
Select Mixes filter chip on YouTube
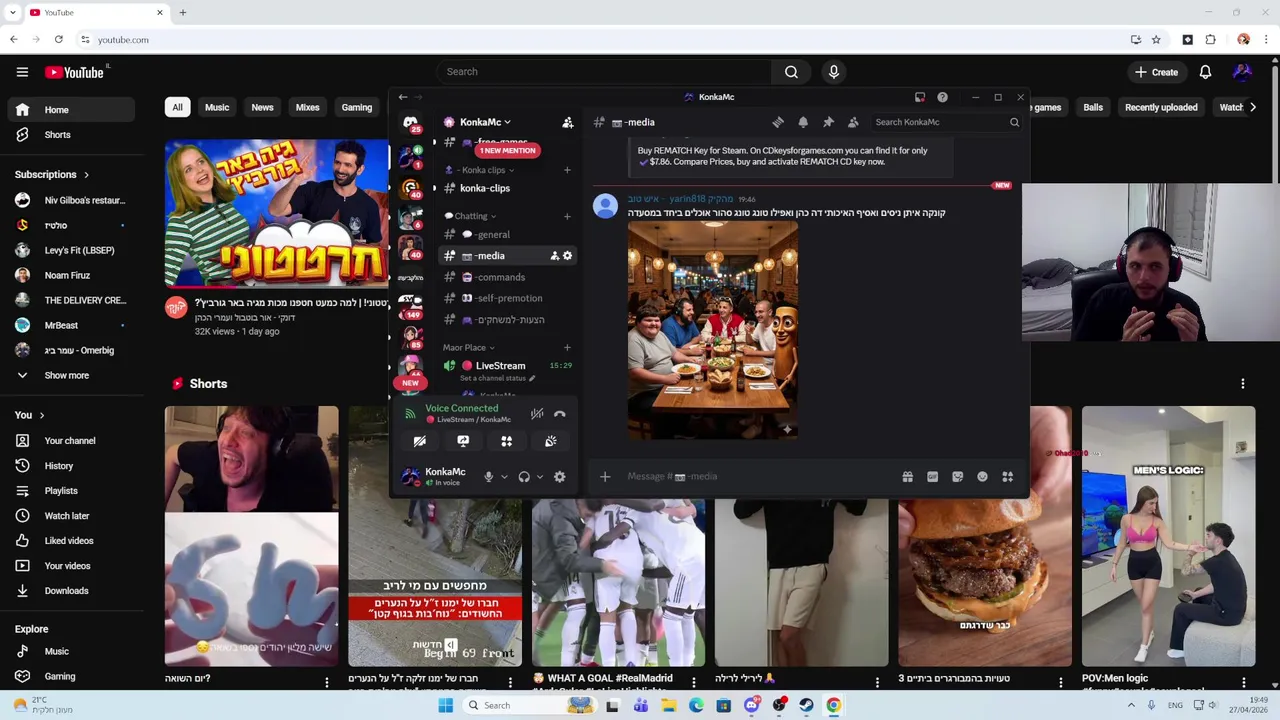click(x=307, y=108)
